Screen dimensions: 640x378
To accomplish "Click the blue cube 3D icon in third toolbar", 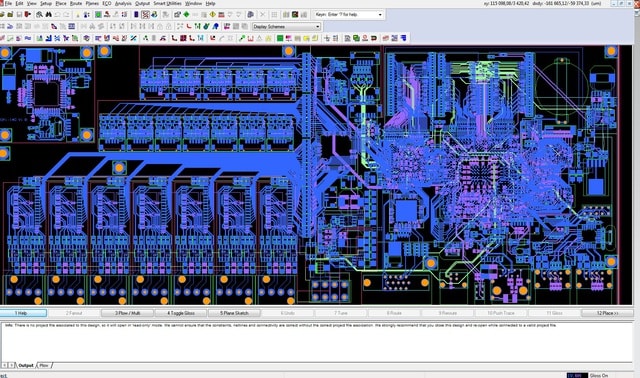I will pos(87,38).
